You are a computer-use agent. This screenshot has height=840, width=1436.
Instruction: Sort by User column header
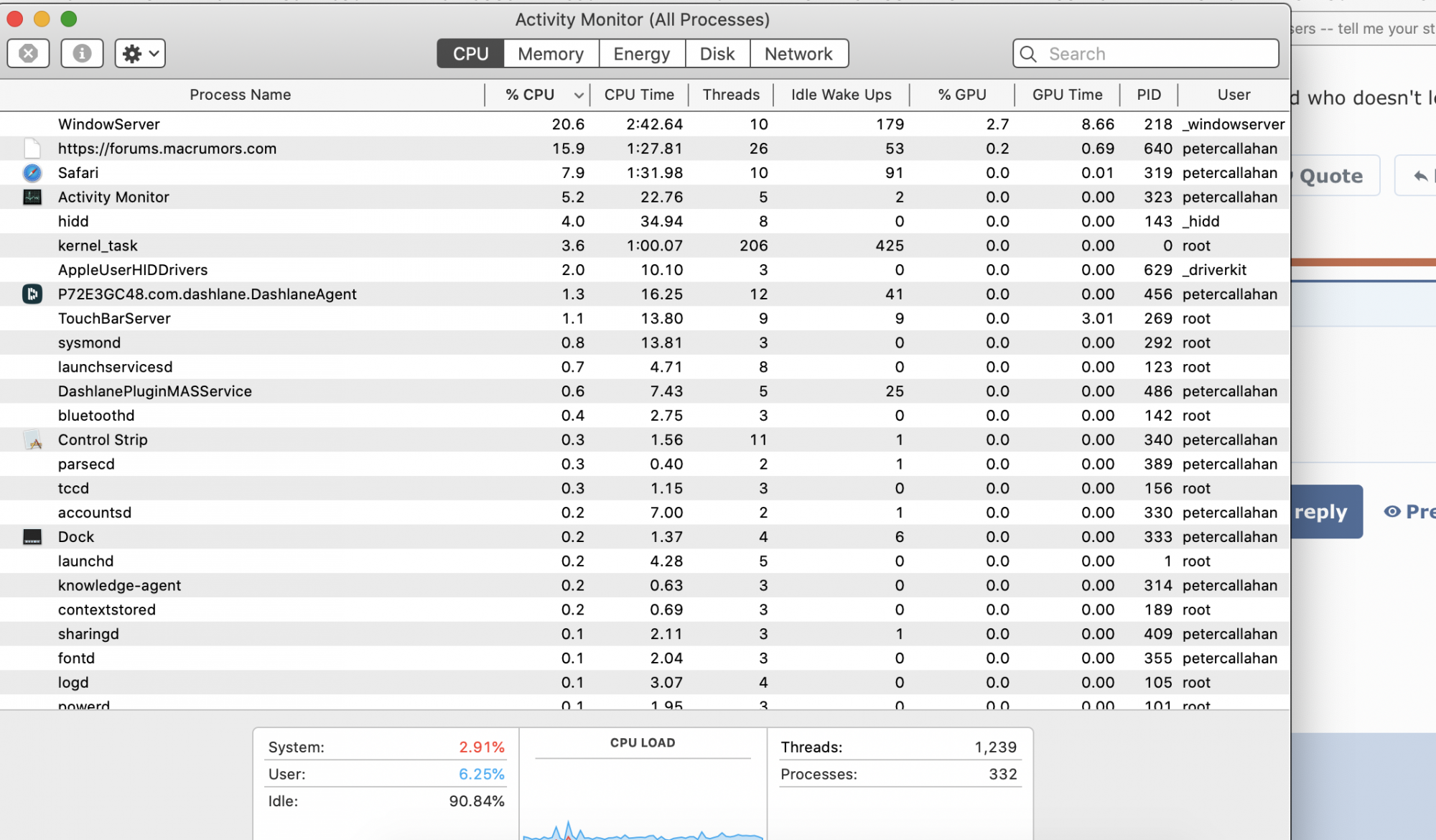coord(1234,95)
